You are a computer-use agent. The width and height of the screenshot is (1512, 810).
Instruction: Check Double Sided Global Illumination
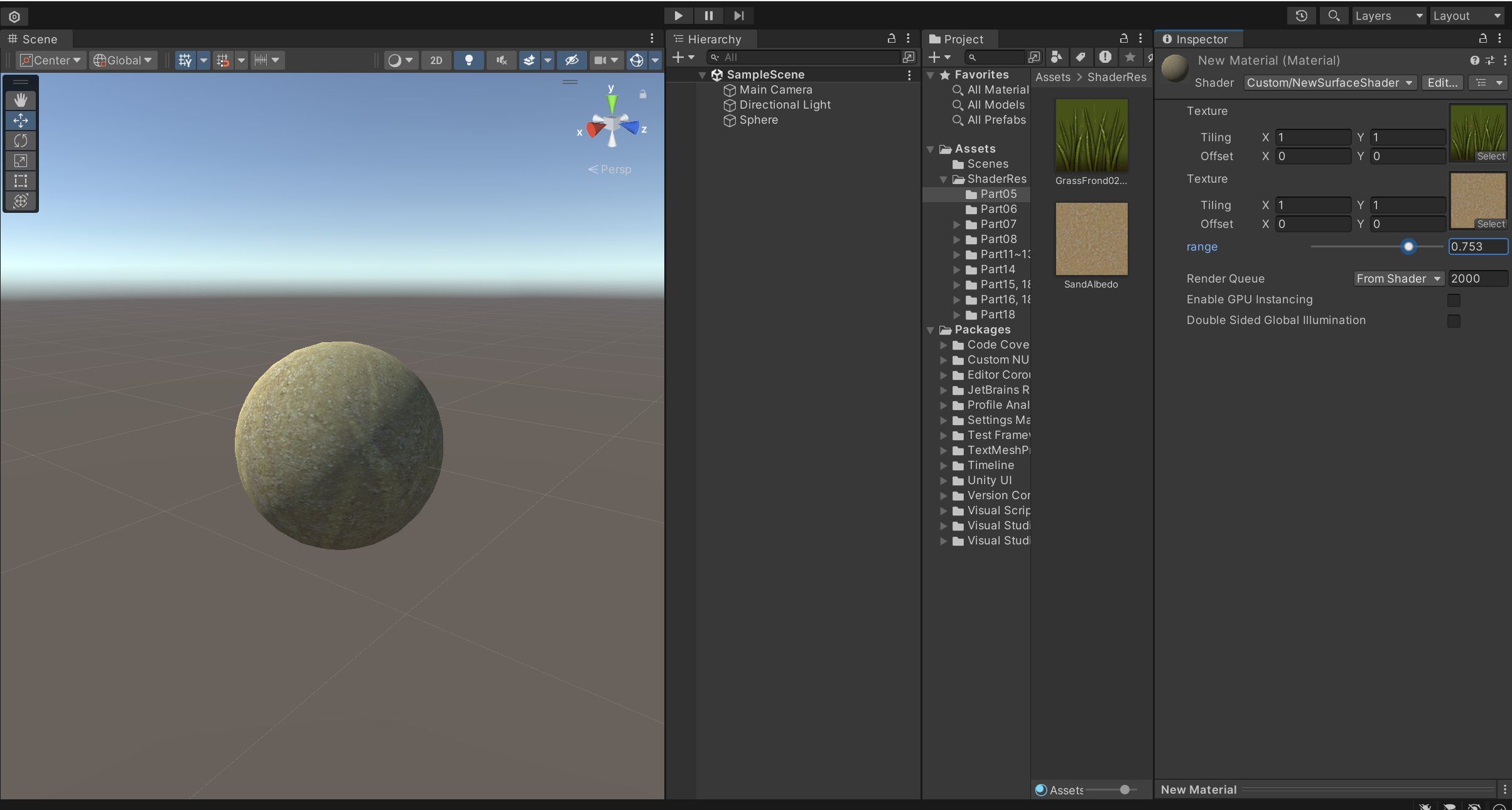coord(1453,321)
